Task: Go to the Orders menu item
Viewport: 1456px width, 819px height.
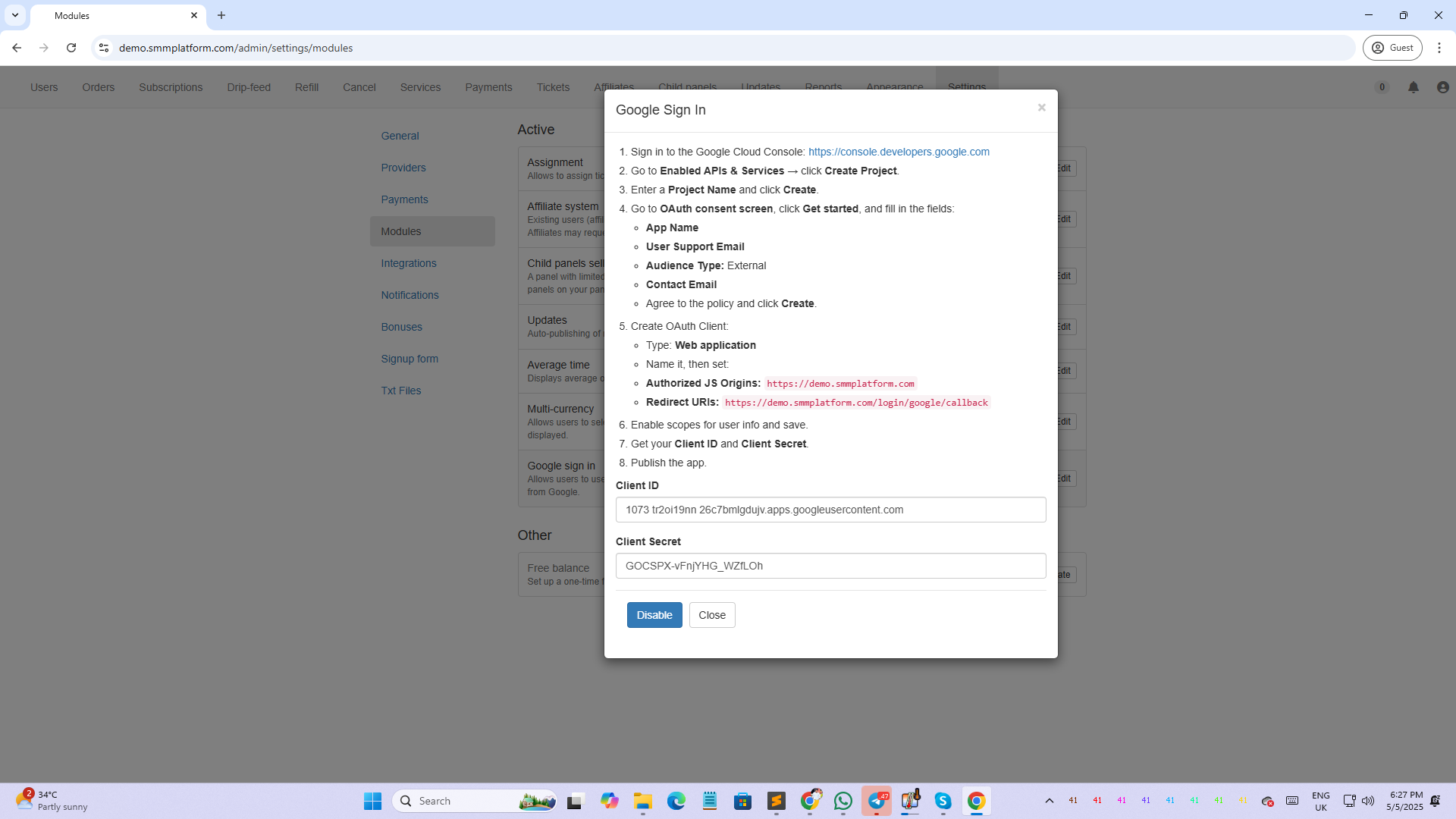Action: (98, 87)
